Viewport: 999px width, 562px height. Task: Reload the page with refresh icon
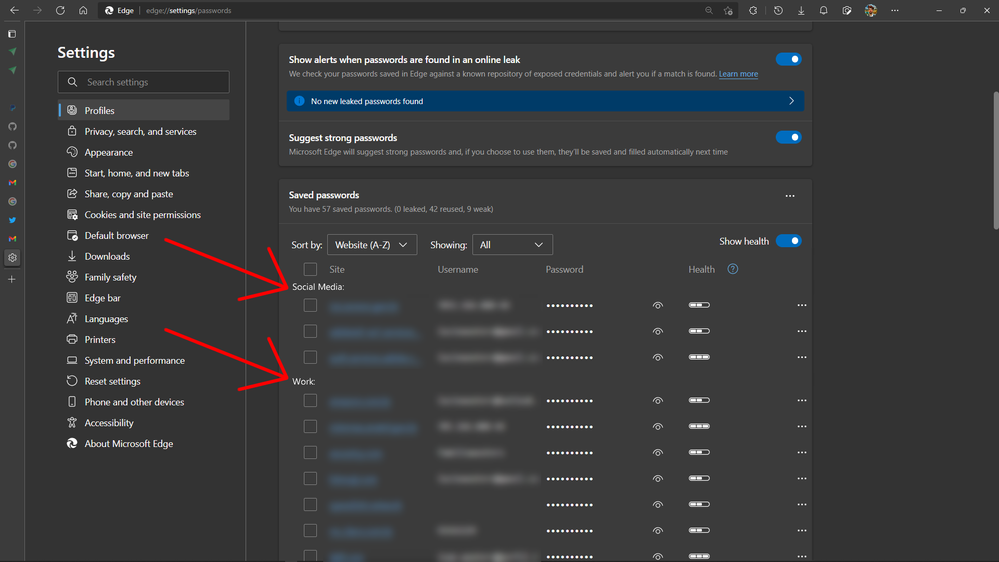point(61,10)
